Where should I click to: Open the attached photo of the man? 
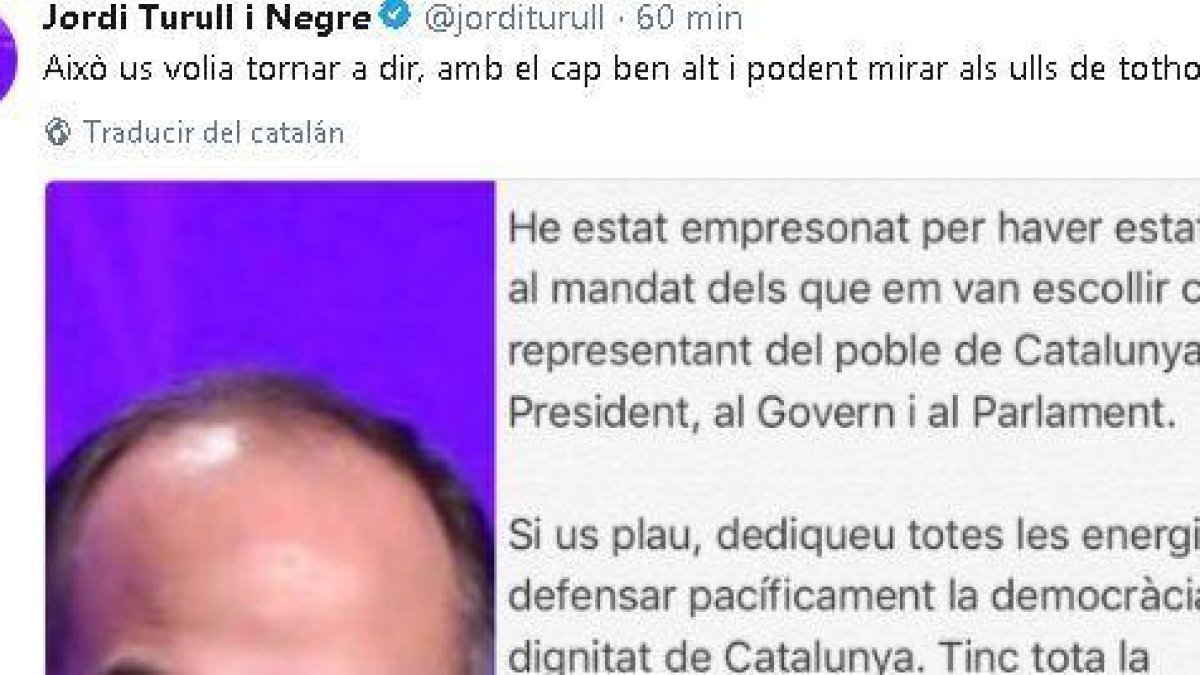pyautogui.click(x=270, y=428)
